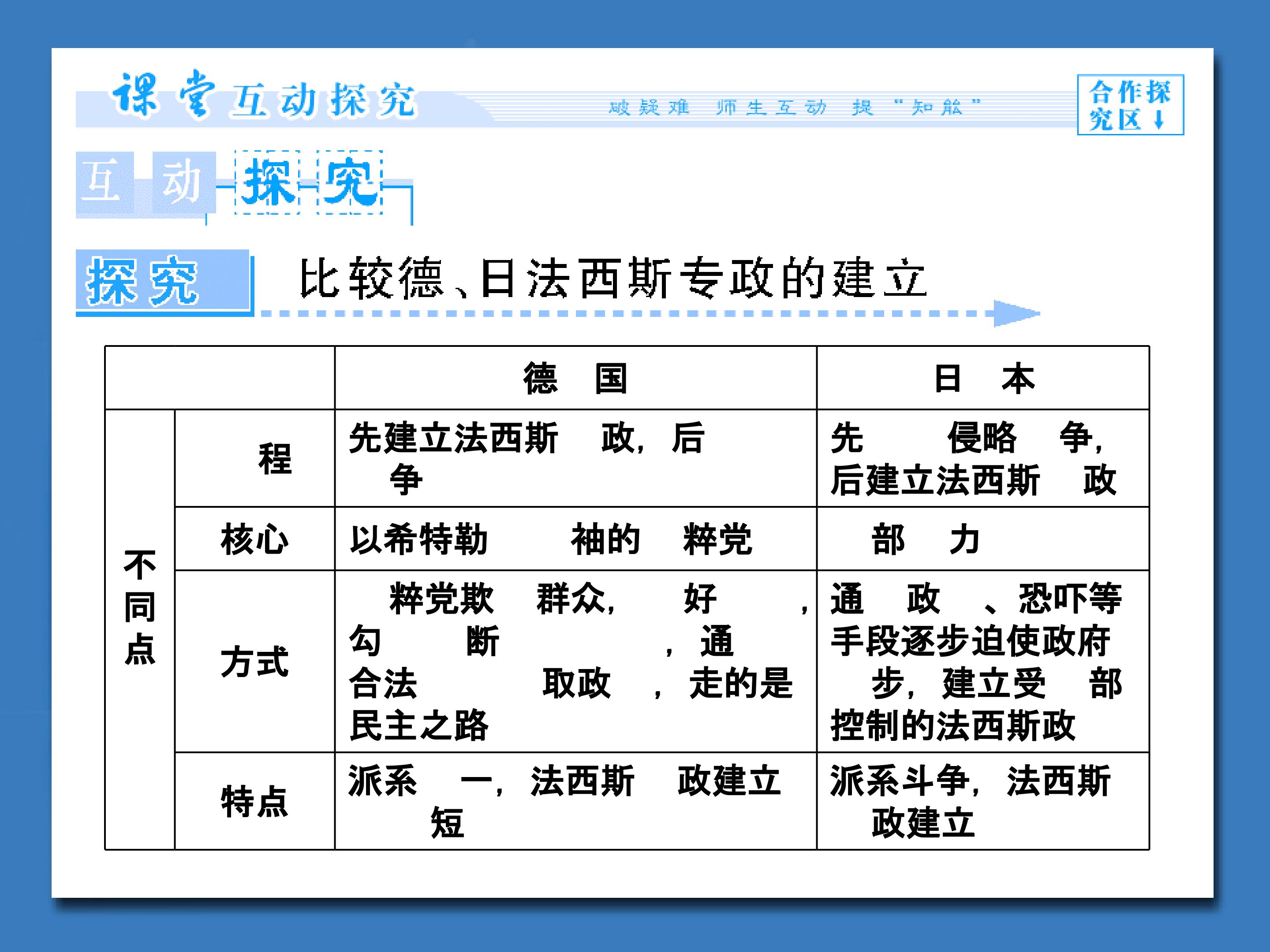Click the 课堂互动探究 header title
The height and width of the screenshot is (952, 1270).
point(264,96)
